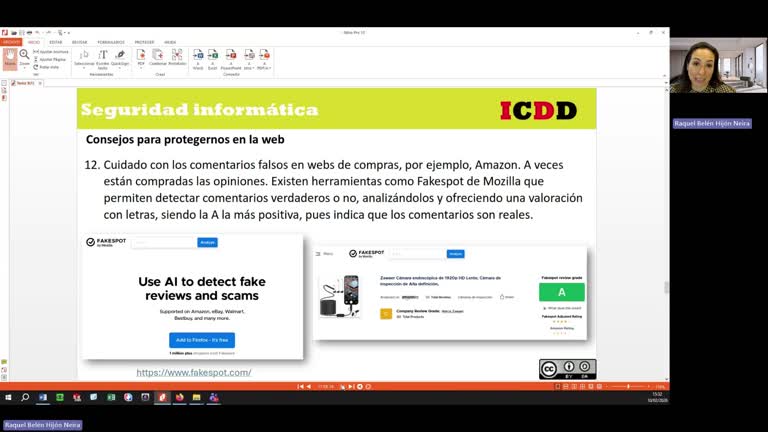Convert the document to Word
The image size is (768, 432).
198,59
